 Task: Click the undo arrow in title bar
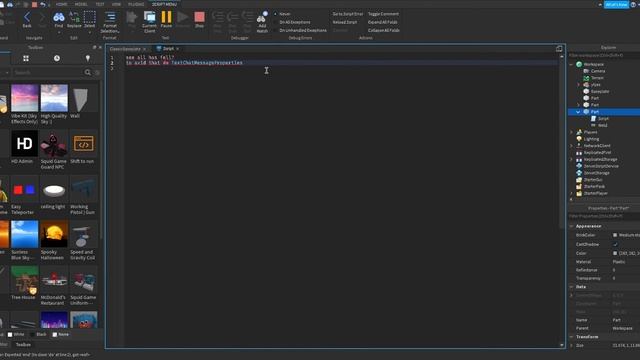pos(42,4)
